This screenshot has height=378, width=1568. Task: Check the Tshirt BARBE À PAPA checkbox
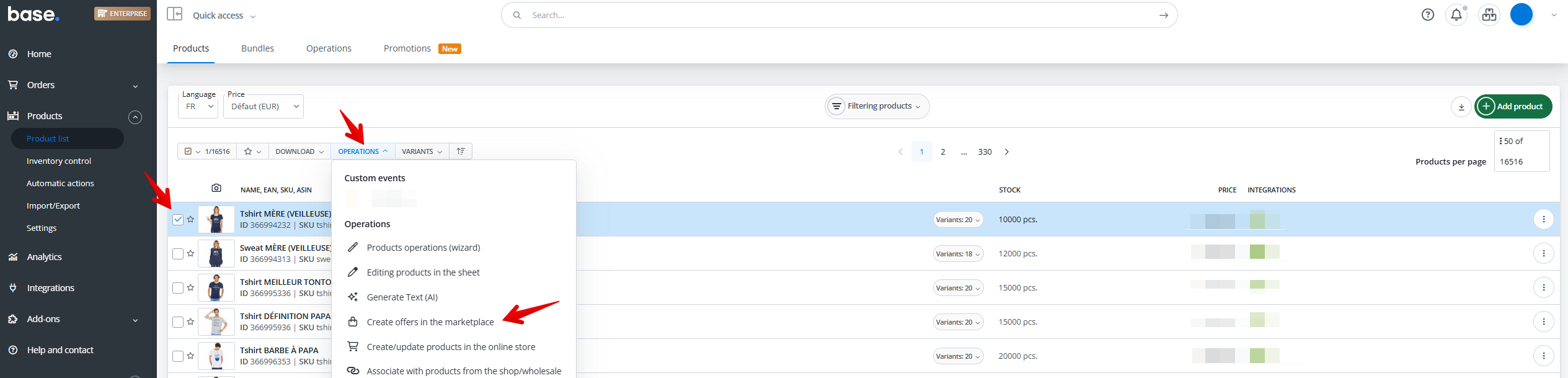click(178, 356)
